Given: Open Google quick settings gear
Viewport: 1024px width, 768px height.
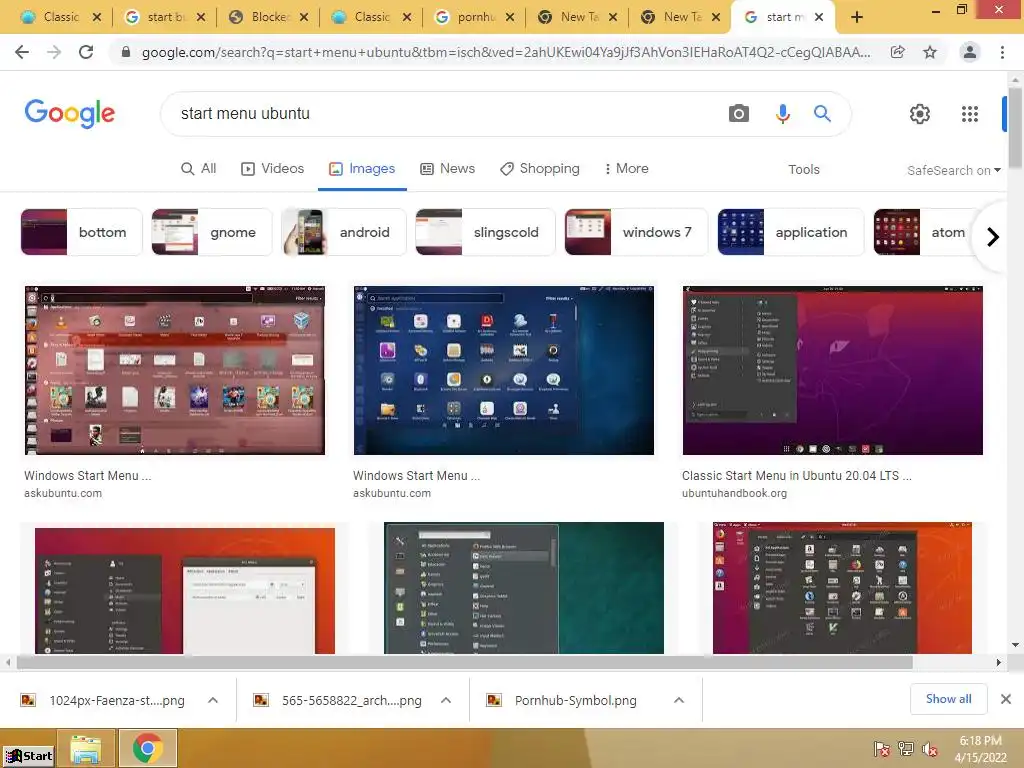Looking at the screenshot, I should tap(920, 114).
